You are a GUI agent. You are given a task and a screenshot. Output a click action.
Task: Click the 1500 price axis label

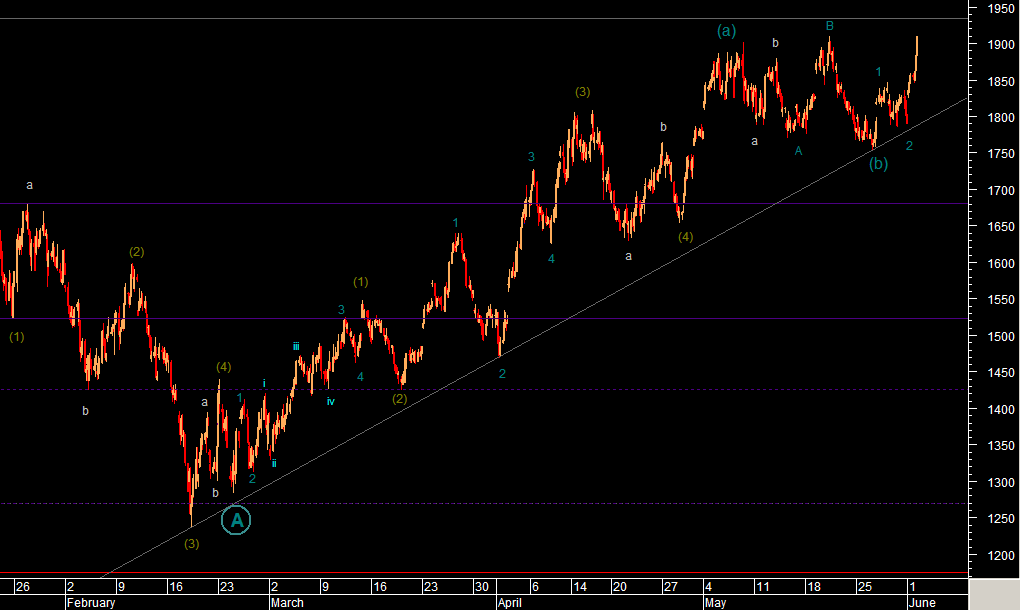1001,337
